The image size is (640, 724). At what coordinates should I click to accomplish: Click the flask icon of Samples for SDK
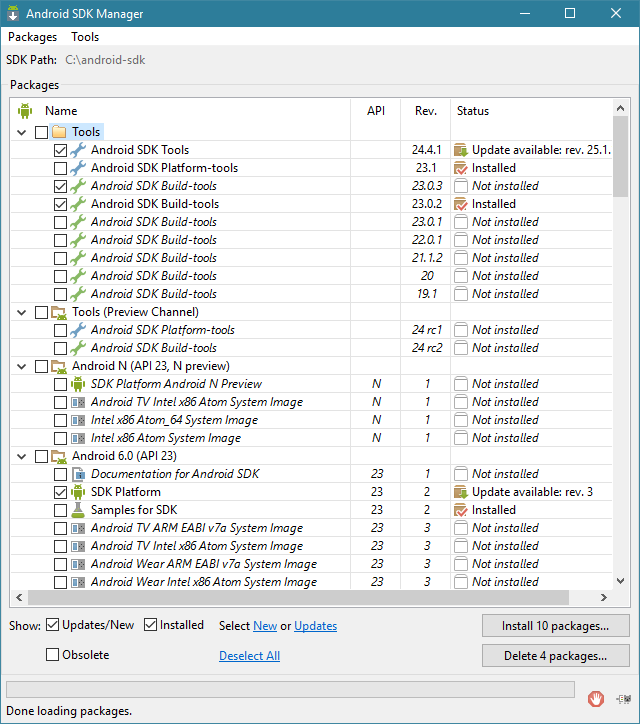tap(78, 510)
